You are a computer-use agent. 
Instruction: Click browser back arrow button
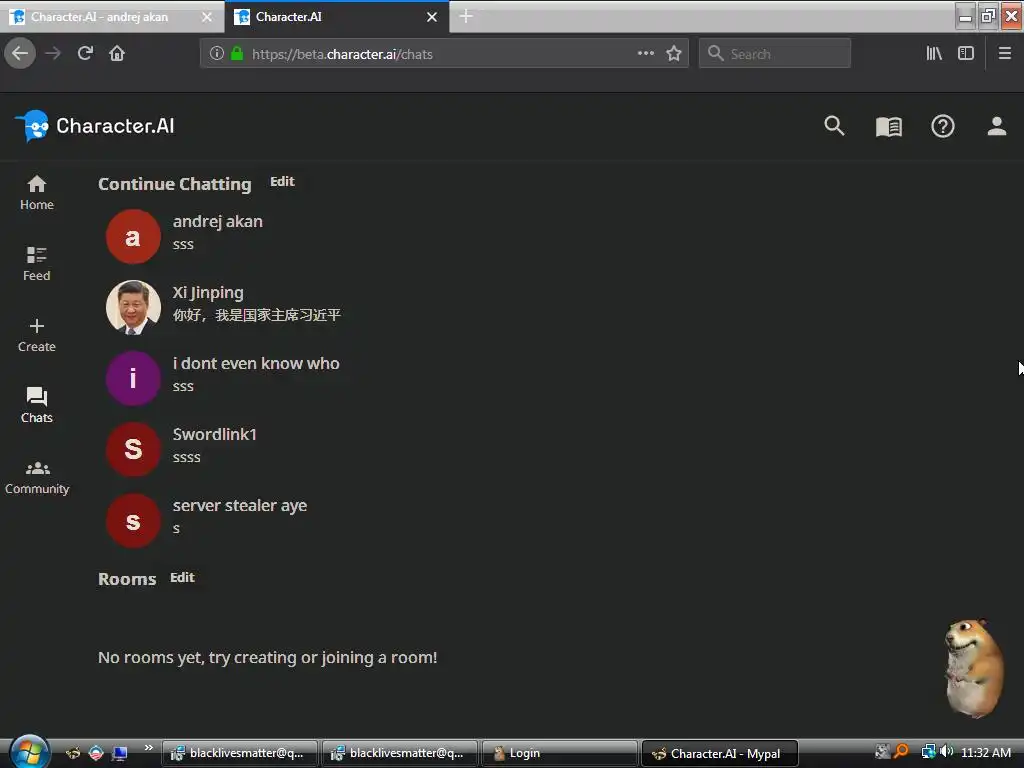pyautogui.click(x=20, y=53)
